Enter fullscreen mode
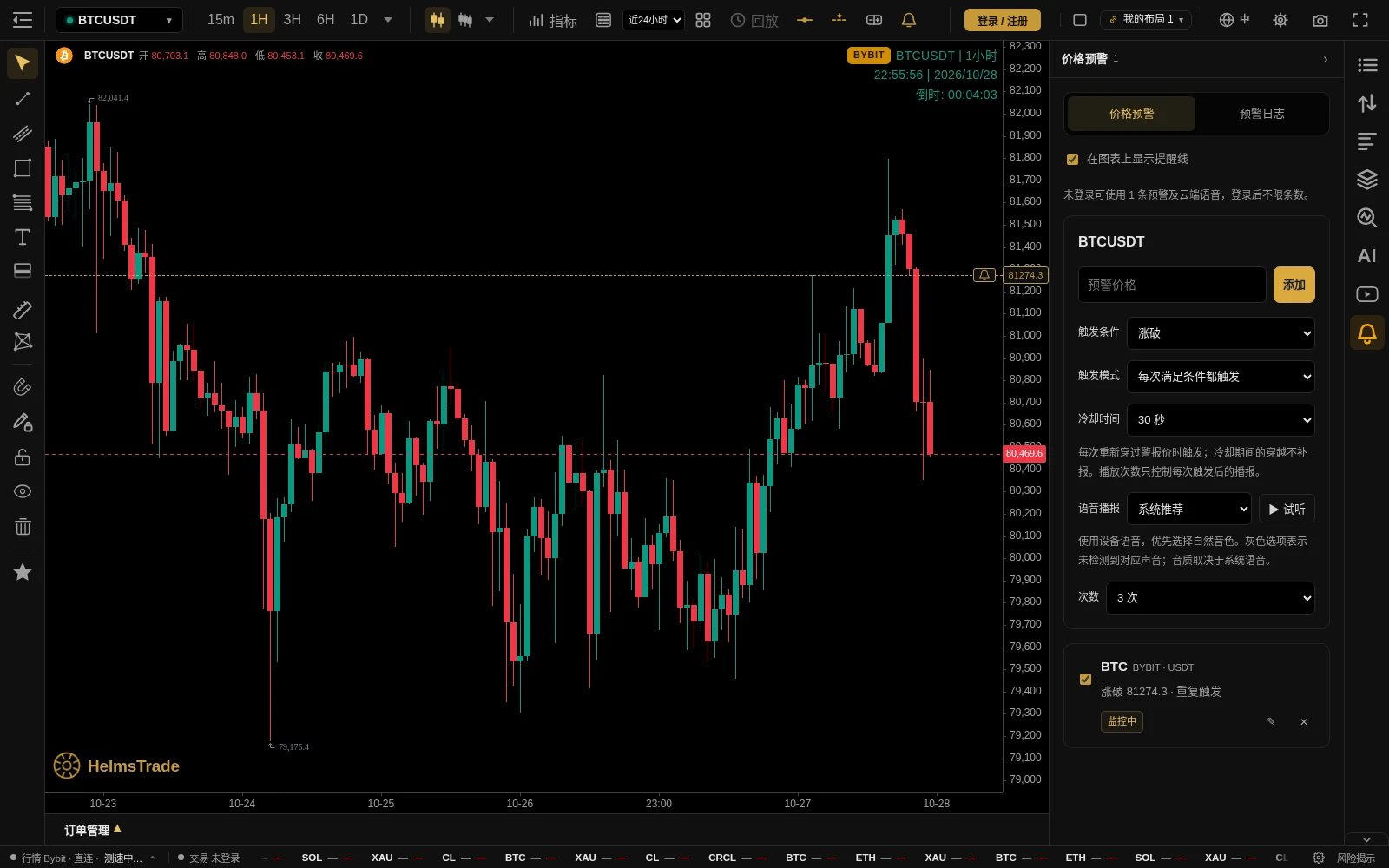This screenshot has width=1389, height=868. [1360, 20]
